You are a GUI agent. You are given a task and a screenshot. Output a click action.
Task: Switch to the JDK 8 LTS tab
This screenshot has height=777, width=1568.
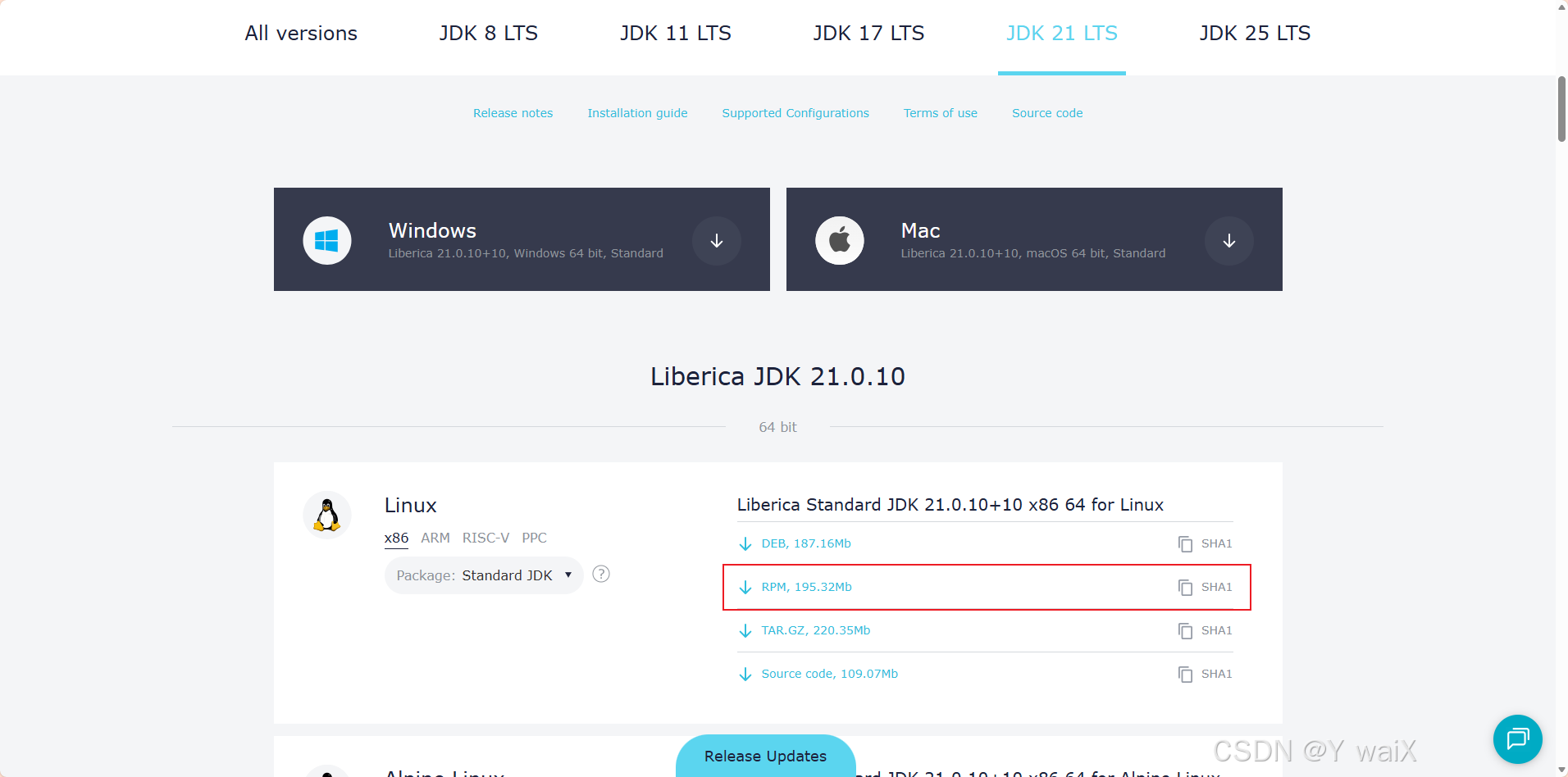pyautogui.click(x=488, y=34)
